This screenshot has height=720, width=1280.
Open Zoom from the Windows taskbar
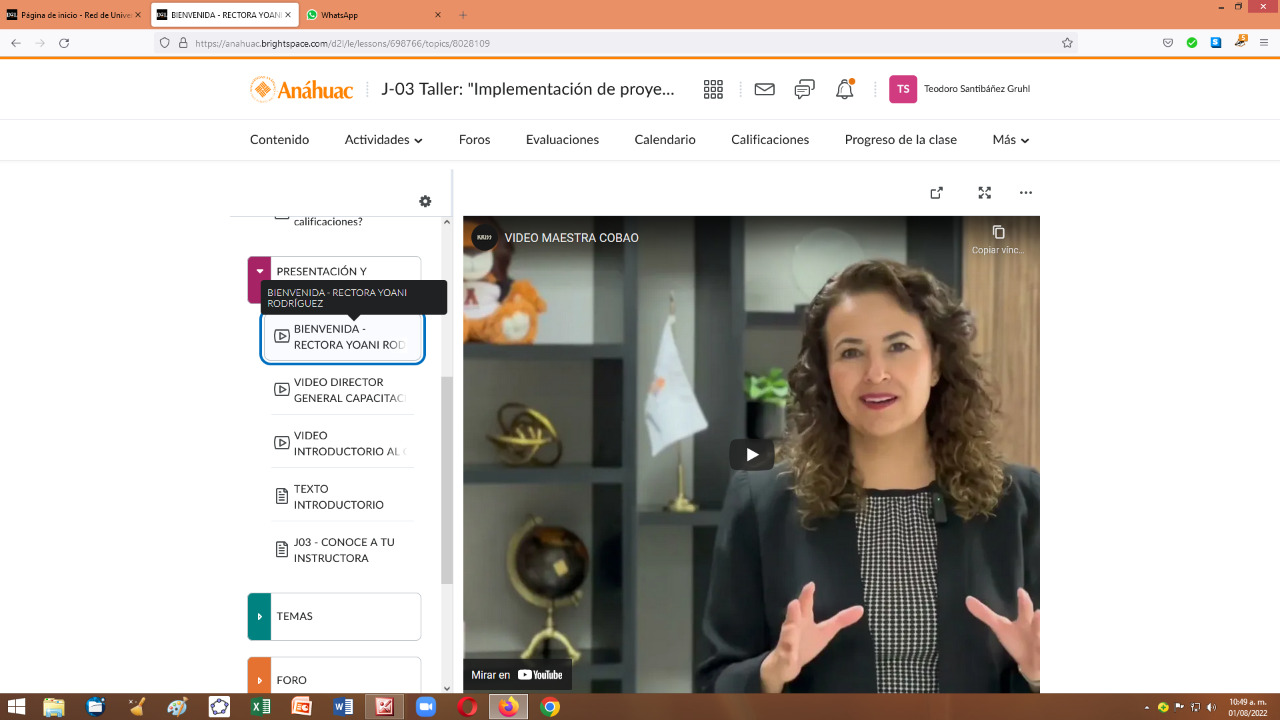(x=426, y=707)
